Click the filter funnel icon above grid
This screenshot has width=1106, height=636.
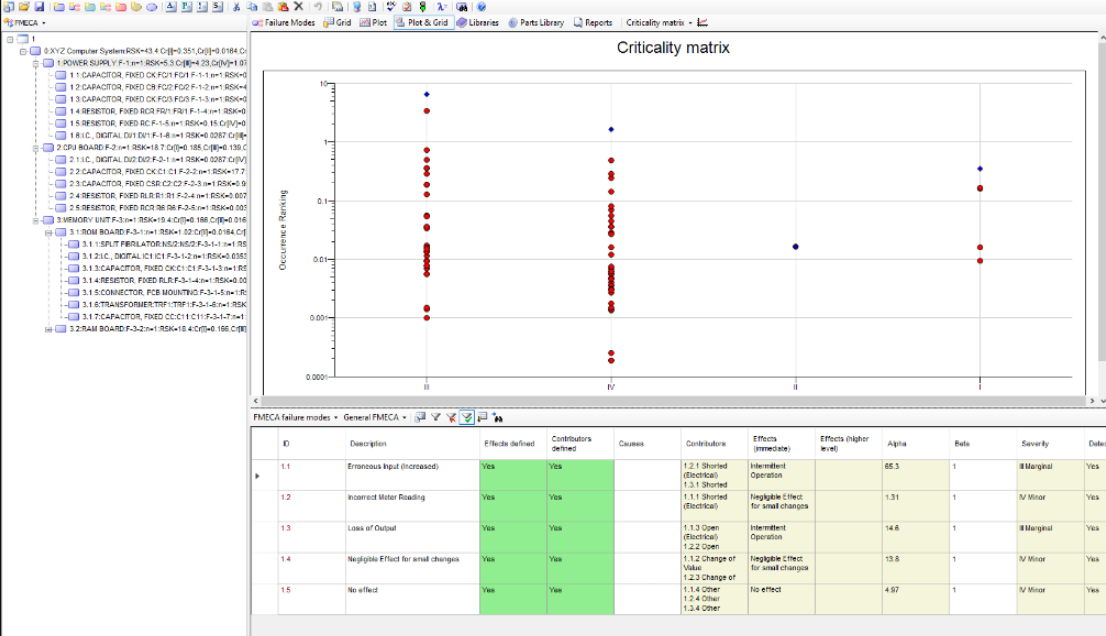pos(436,417)
